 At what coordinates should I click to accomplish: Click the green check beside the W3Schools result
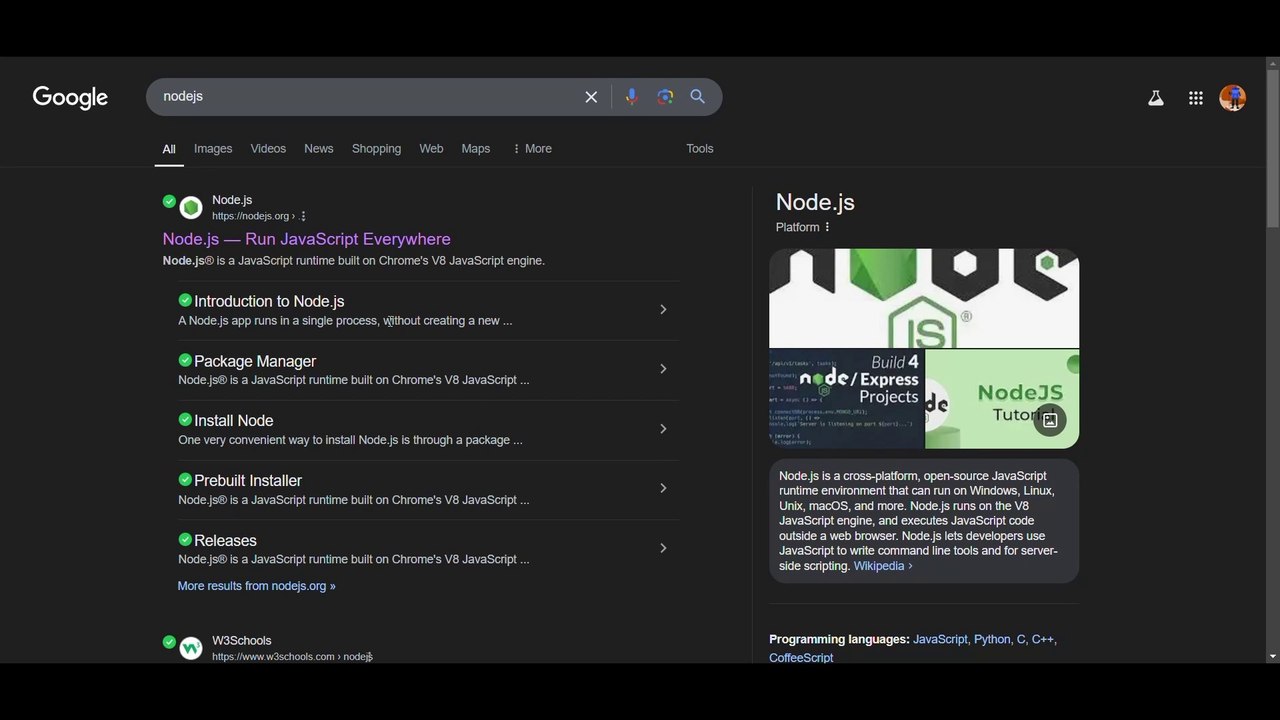(169, 642)
